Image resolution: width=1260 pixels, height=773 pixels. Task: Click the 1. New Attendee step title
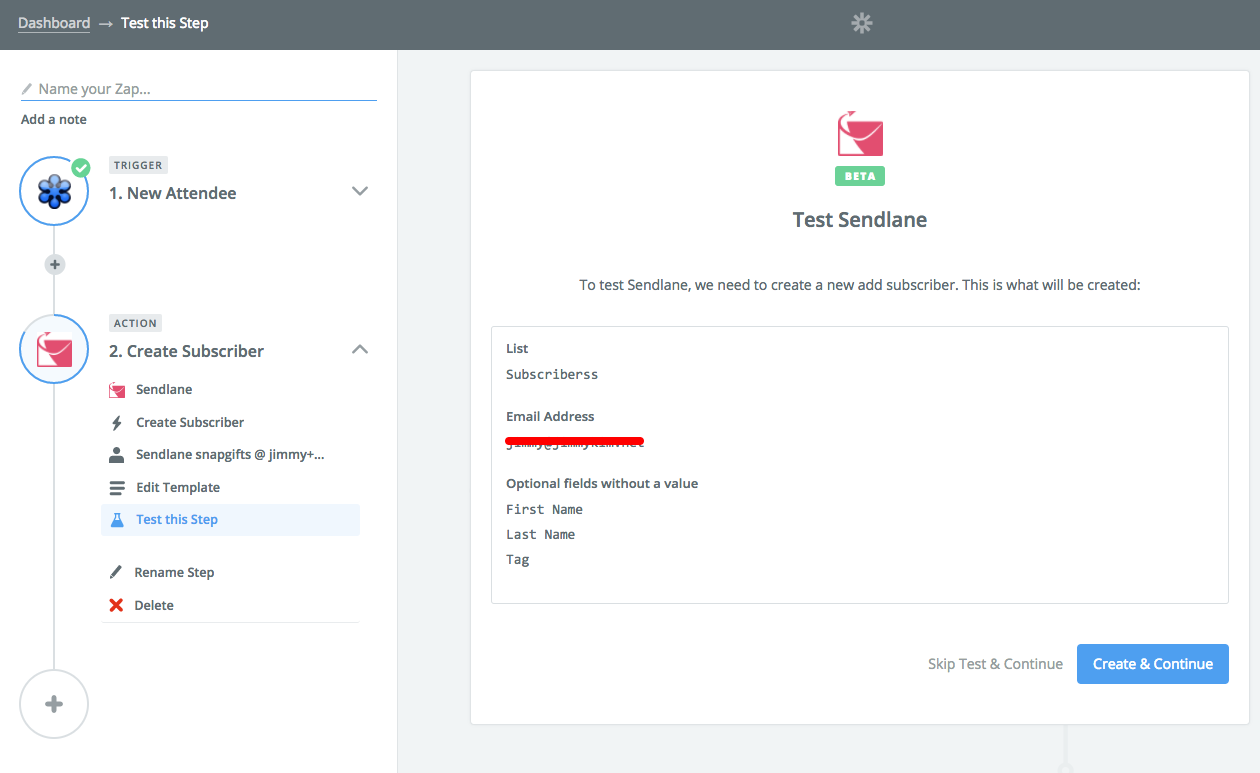(x=173, y=193)
